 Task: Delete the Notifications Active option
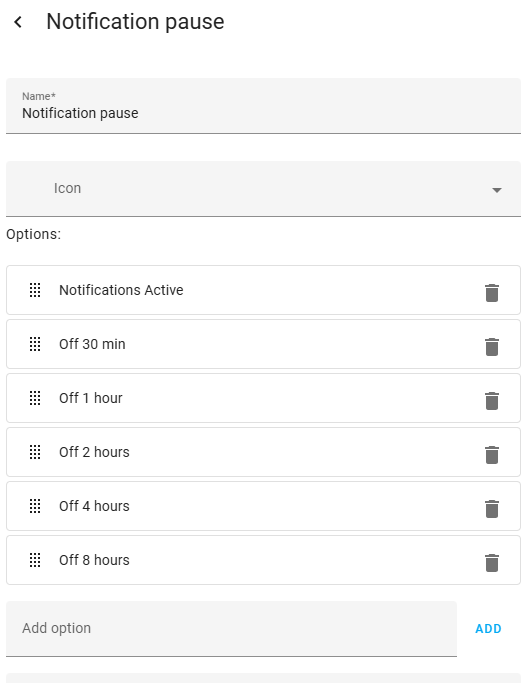(491, 292)
